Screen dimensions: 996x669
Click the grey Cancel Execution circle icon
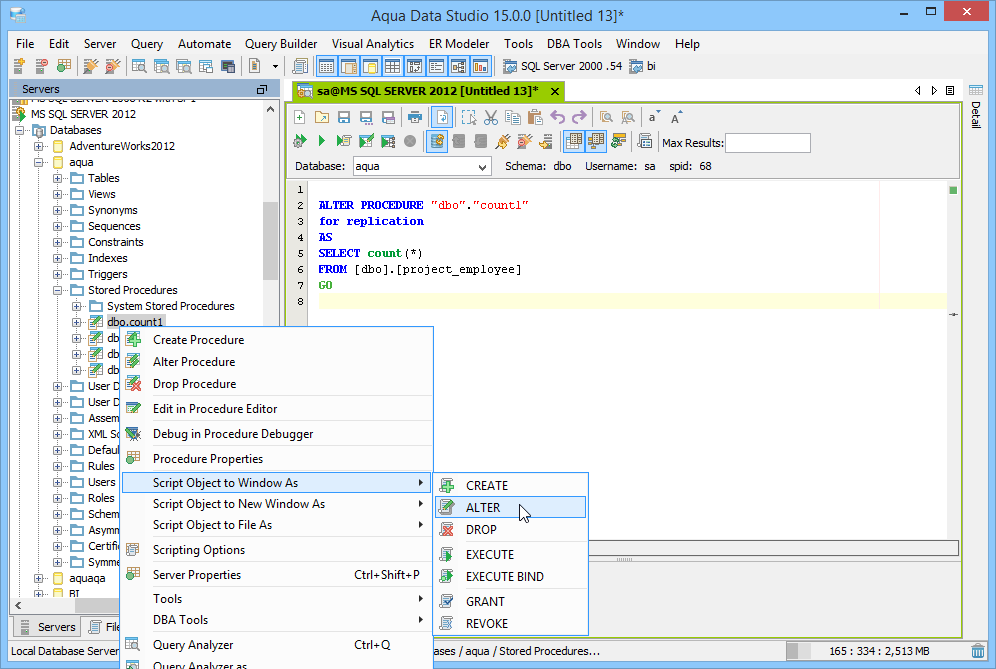[410, 141]
